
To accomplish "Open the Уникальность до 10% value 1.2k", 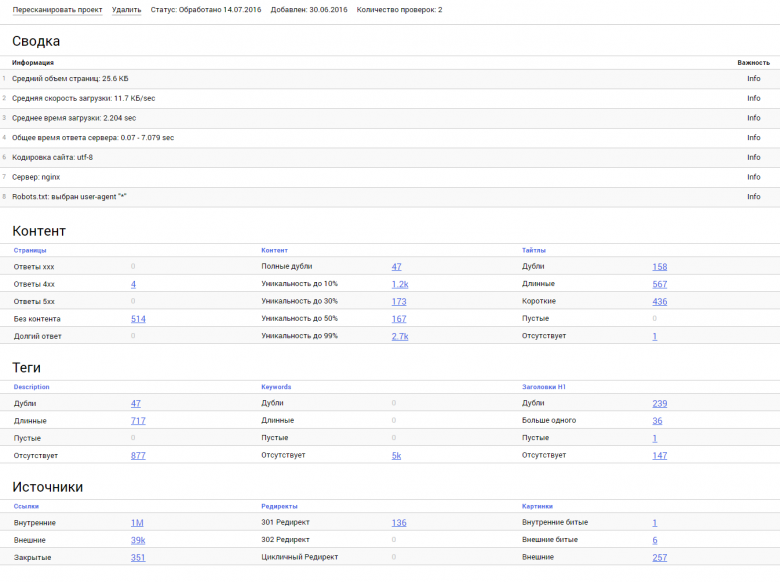I will (x=400, y=285).
